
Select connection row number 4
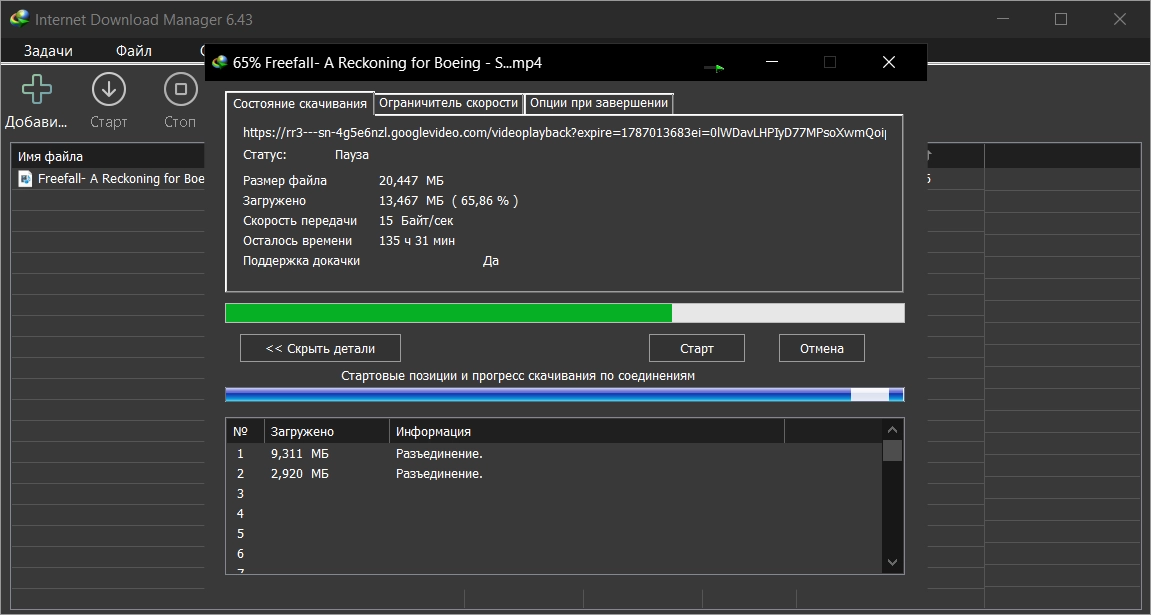click(x=554, y=514)
